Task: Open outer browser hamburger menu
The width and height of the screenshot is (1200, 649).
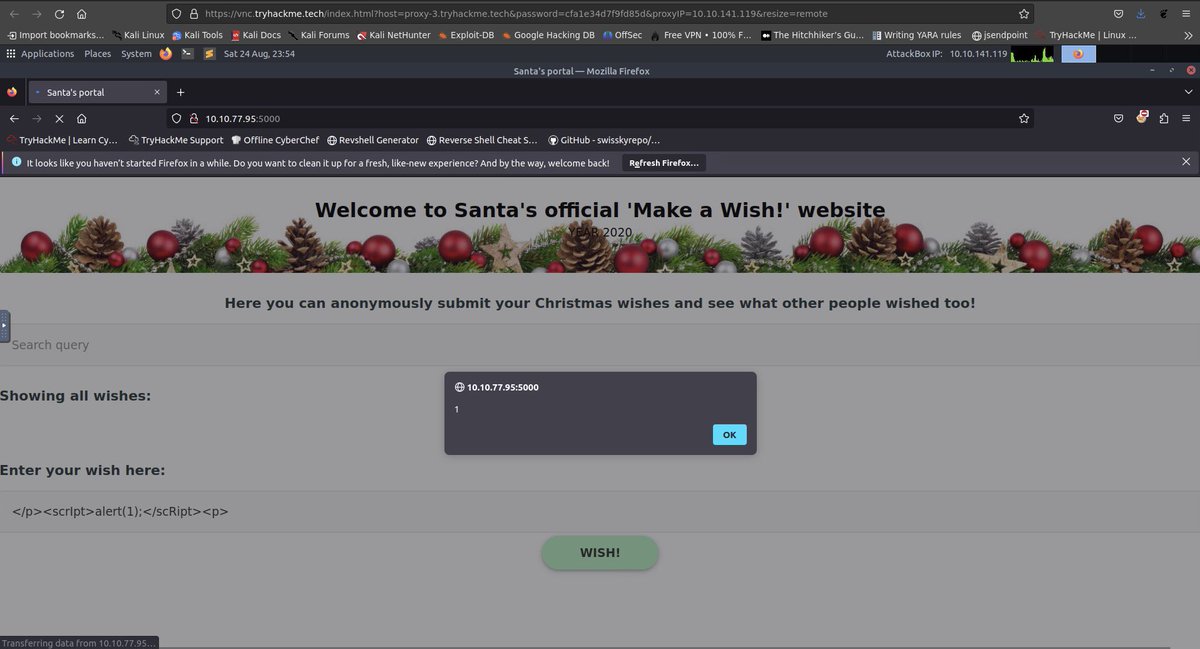Action: tap(1186, 14)
